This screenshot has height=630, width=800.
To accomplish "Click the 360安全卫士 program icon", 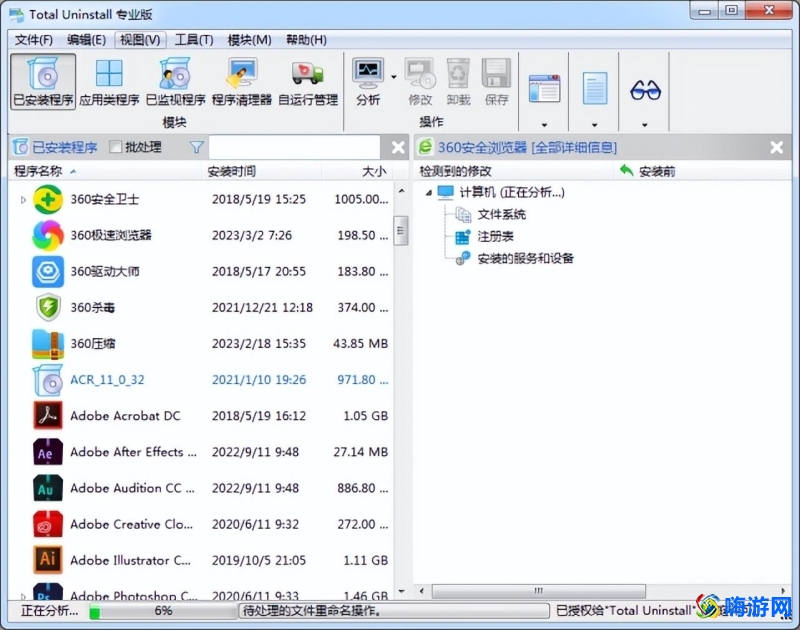I will pyautogui.click(x=48, y=199).
